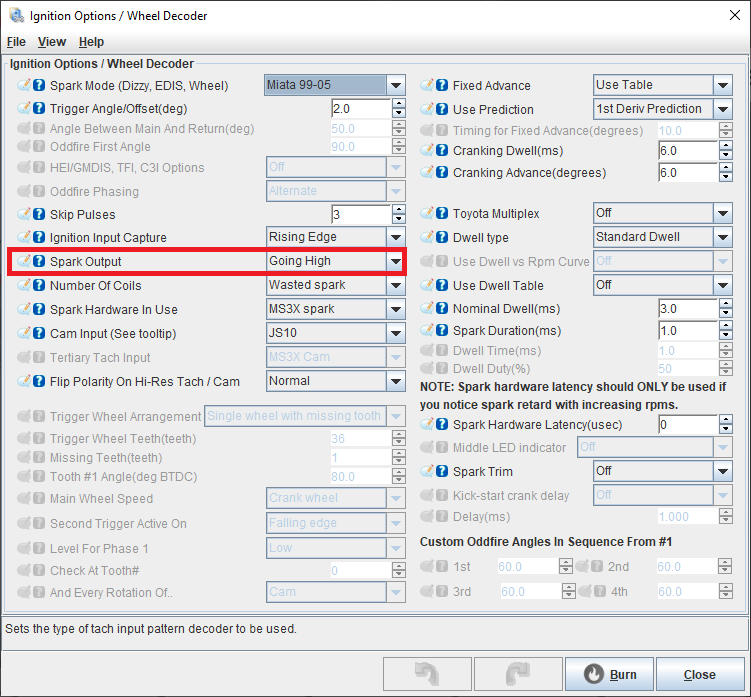Expand Number Of Coils dropdown
The height and width of the screenshot is (697, 751).
396,285
